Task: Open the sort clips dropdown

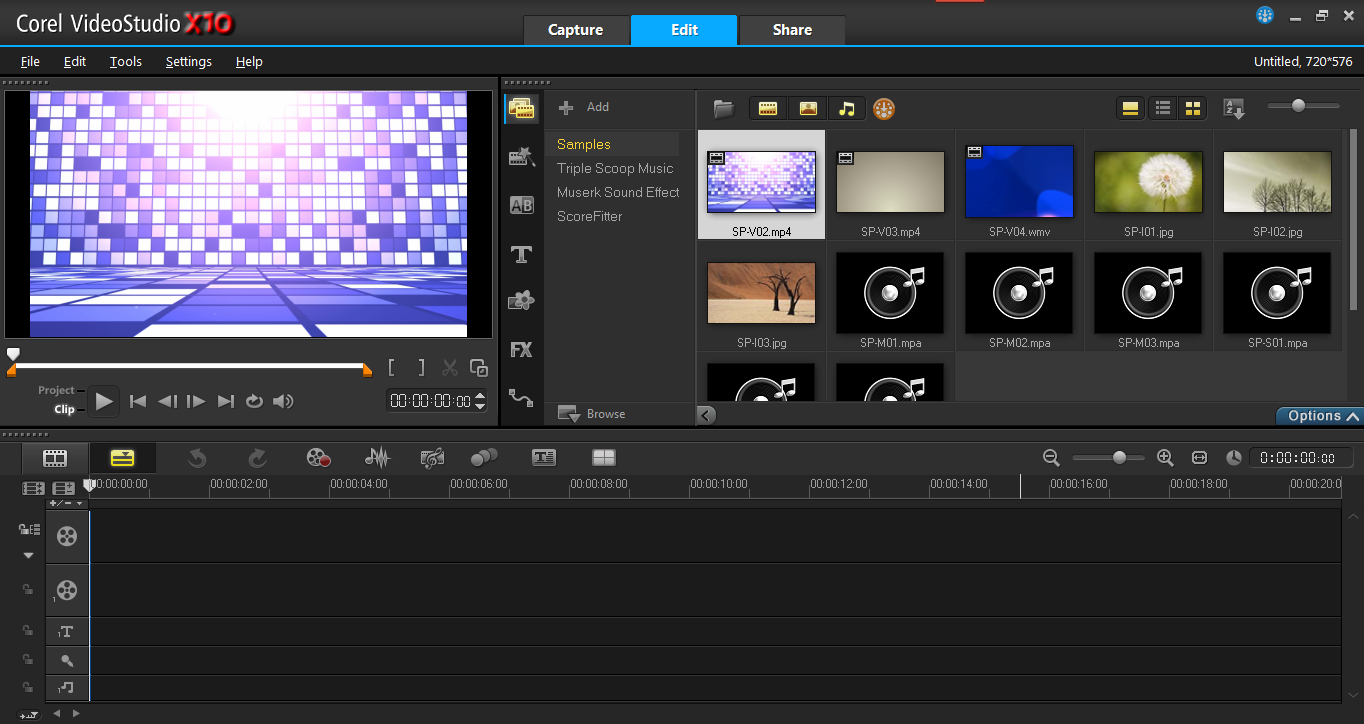Action: pos(1234,109)
